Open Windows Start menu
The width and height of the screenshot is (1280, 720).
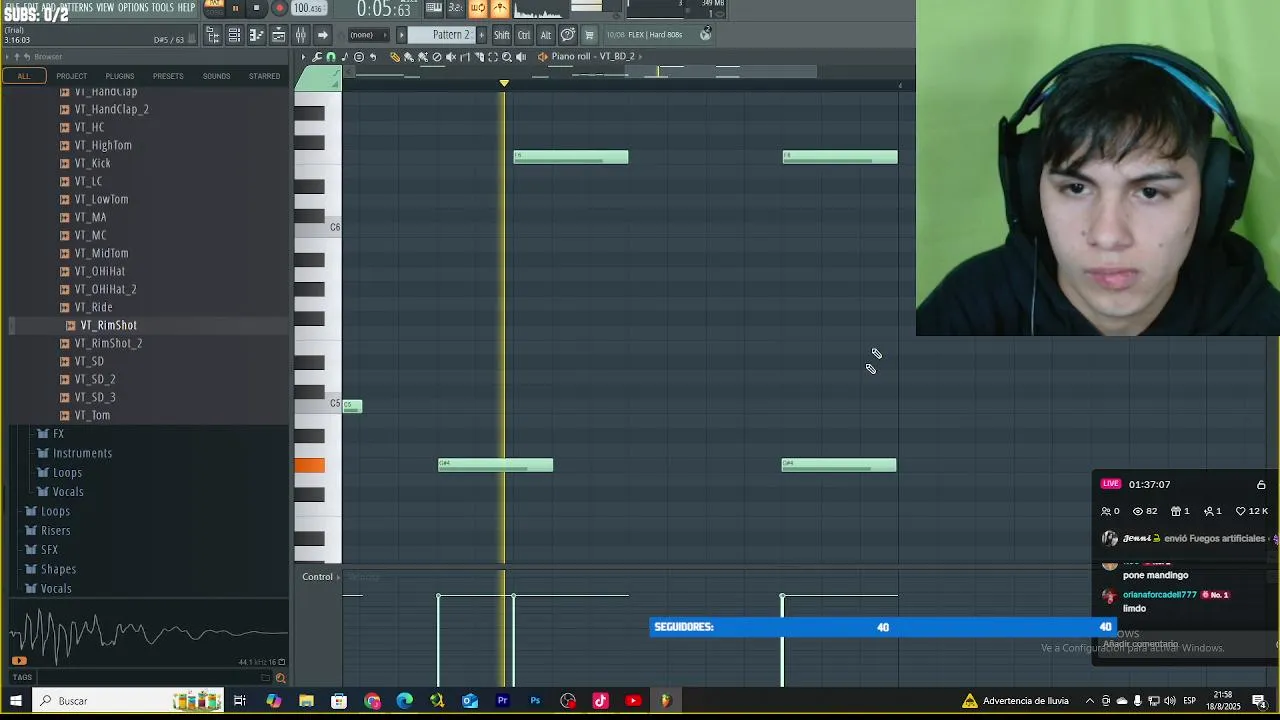click(x=16, y=701)
